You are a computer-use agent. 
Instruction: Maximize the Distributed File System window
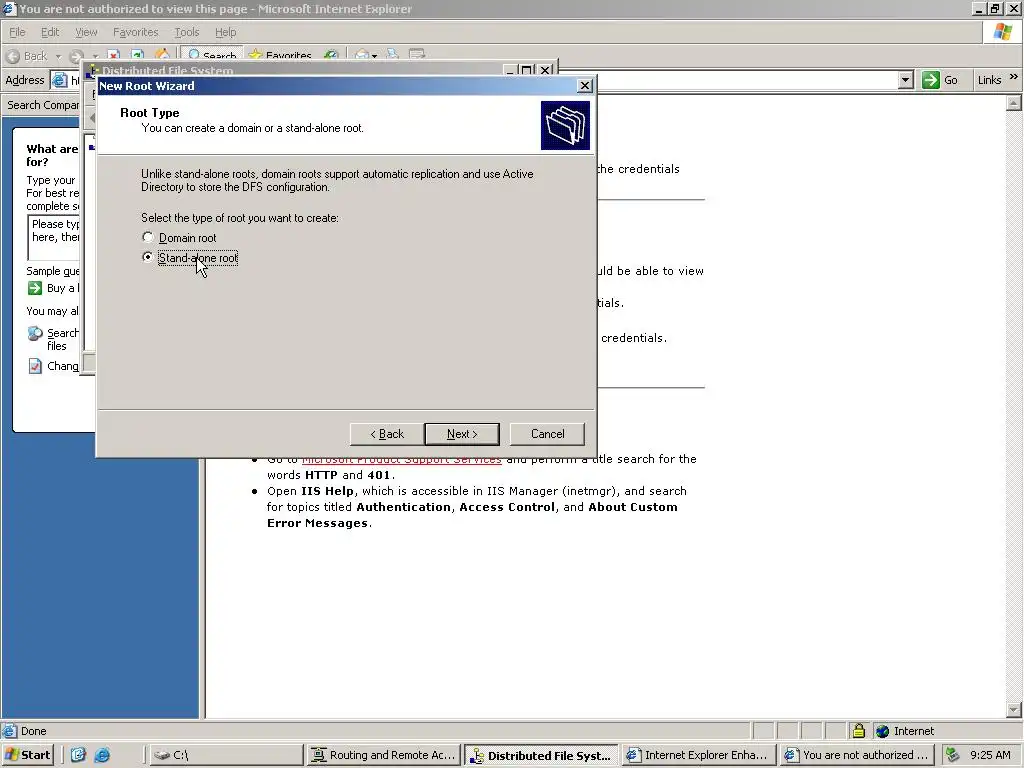(x=526, y=69)
